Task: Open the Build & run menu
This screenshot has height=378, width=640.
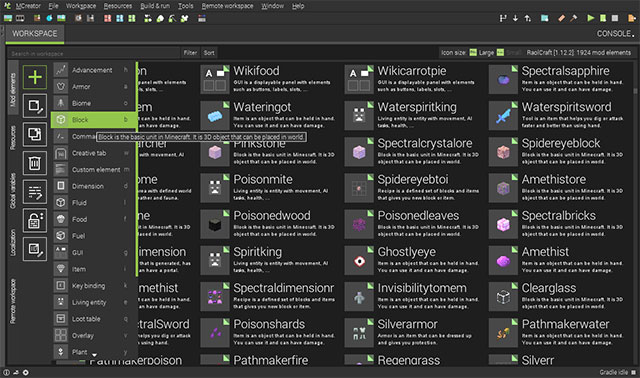Action: pos(155,6)
